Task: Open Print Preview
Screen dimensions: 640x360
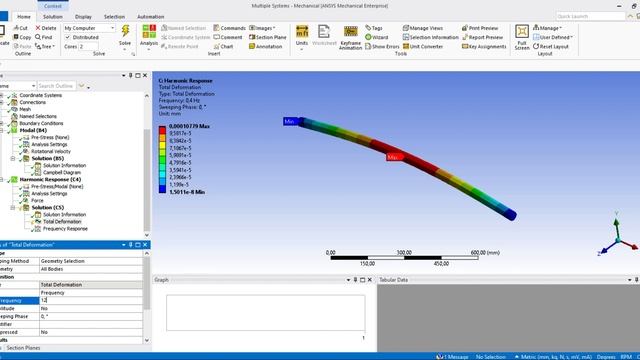Action: pos(480,28)
